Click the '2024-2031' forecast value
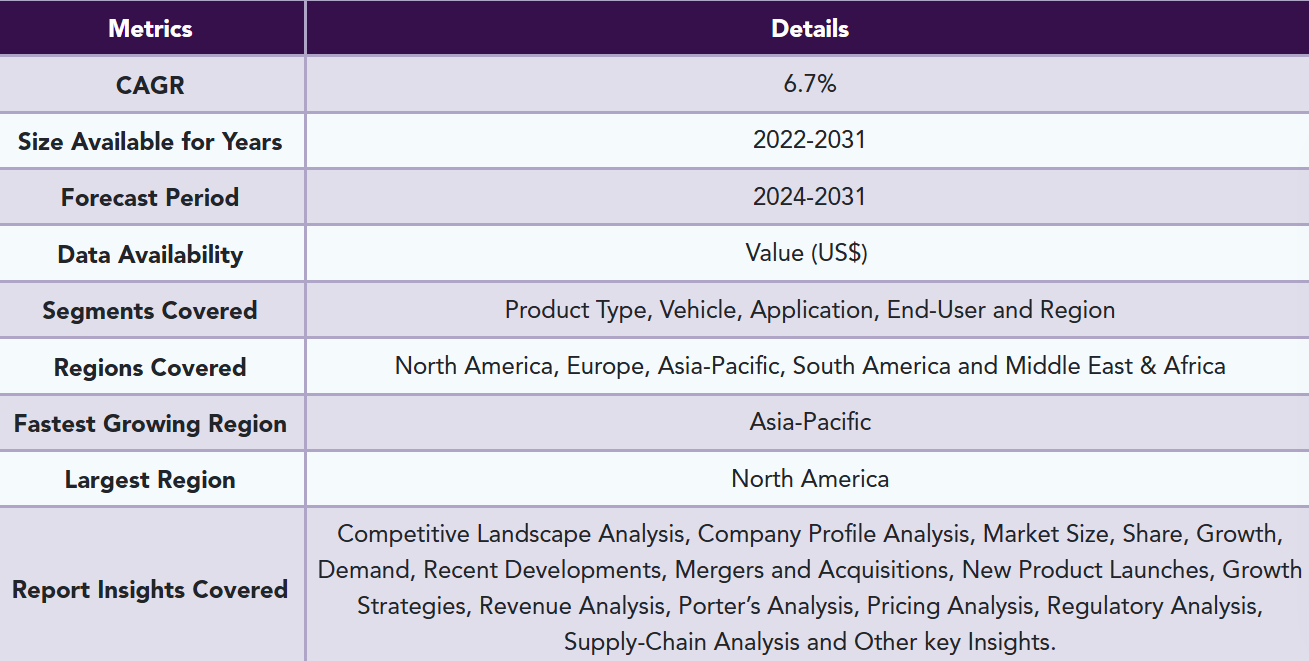This screenshot has height=661, width=1309. [x=810, y=196]
